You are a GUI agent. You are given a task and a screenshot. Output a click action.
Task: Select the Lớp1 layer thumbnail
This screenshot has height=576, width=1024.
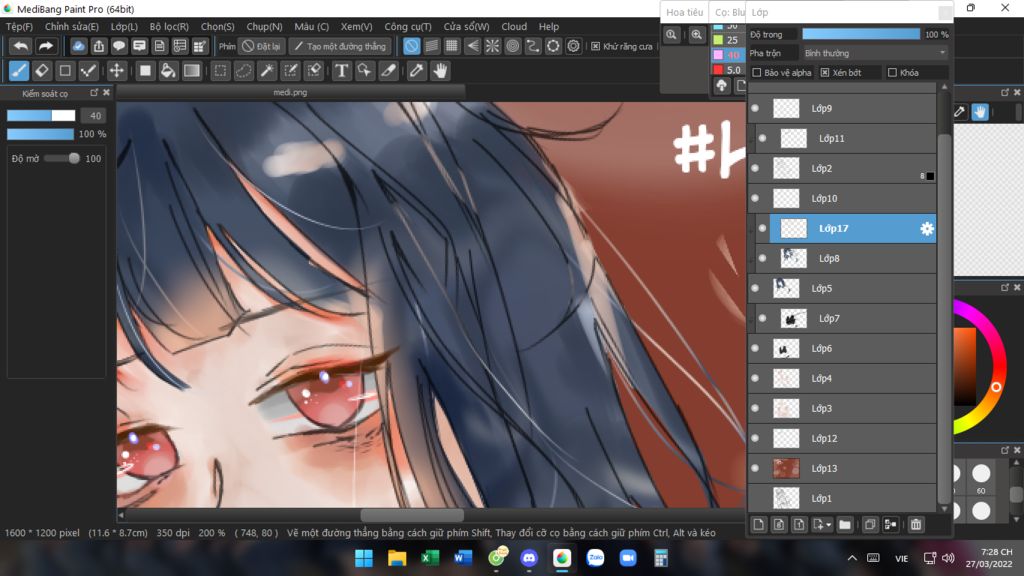coord(786,498)
